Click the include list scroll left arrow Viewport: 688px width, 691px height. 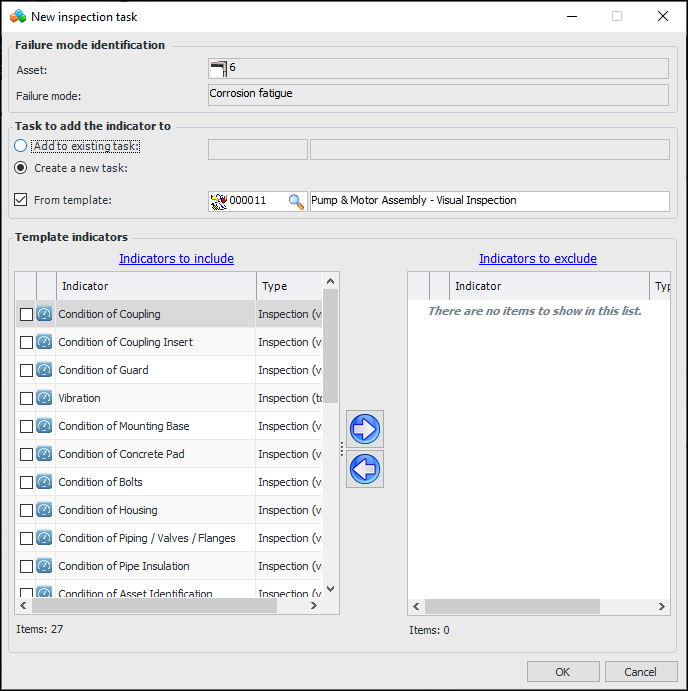(x=23, y=606)
